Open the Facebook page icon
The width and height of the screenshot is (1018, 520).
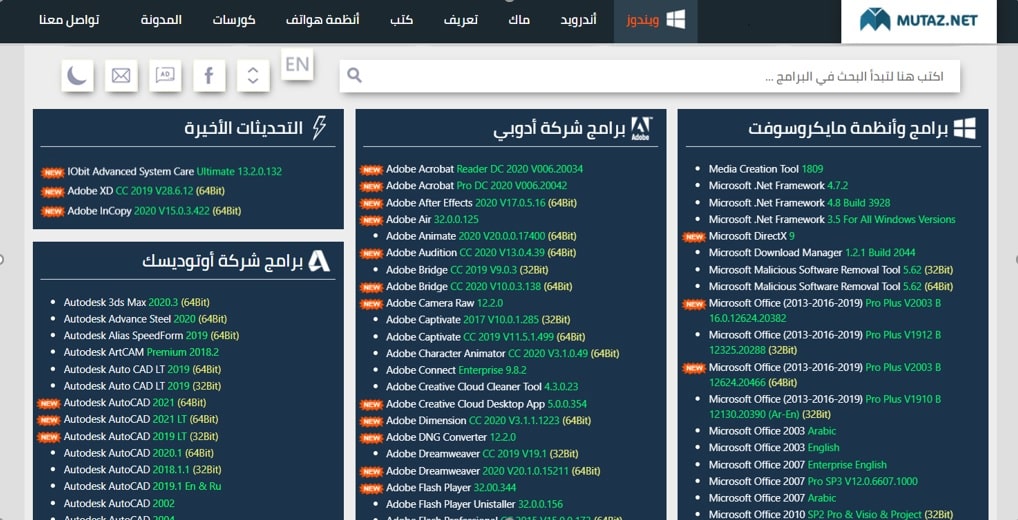(x=209, y=75)
